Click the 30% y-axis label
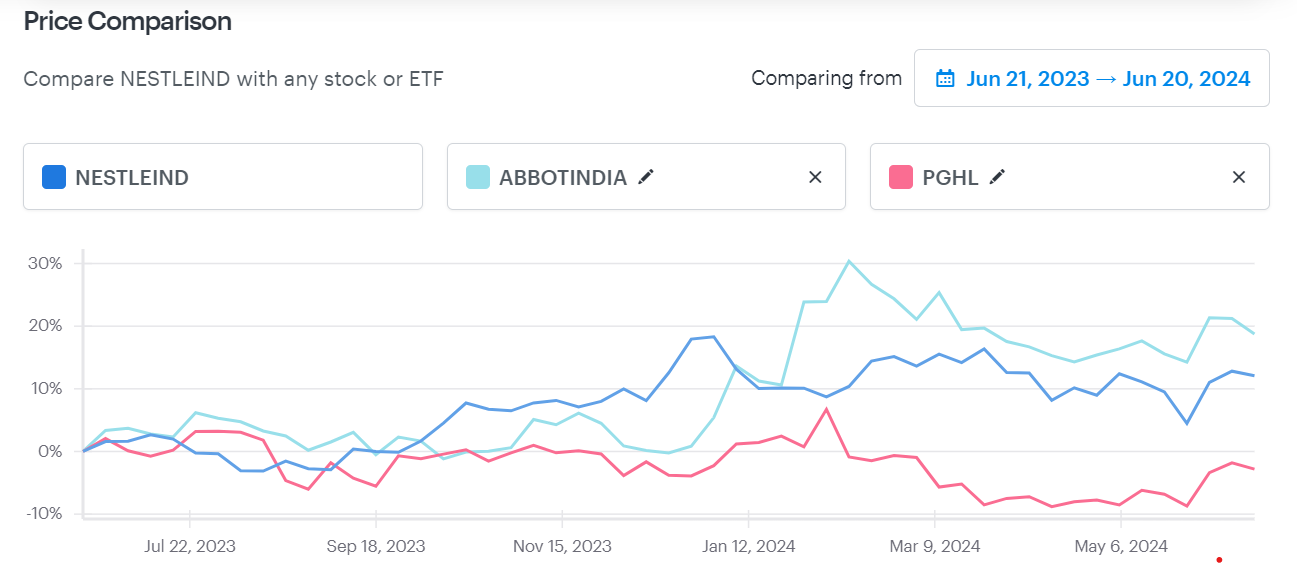 (47, 263)
